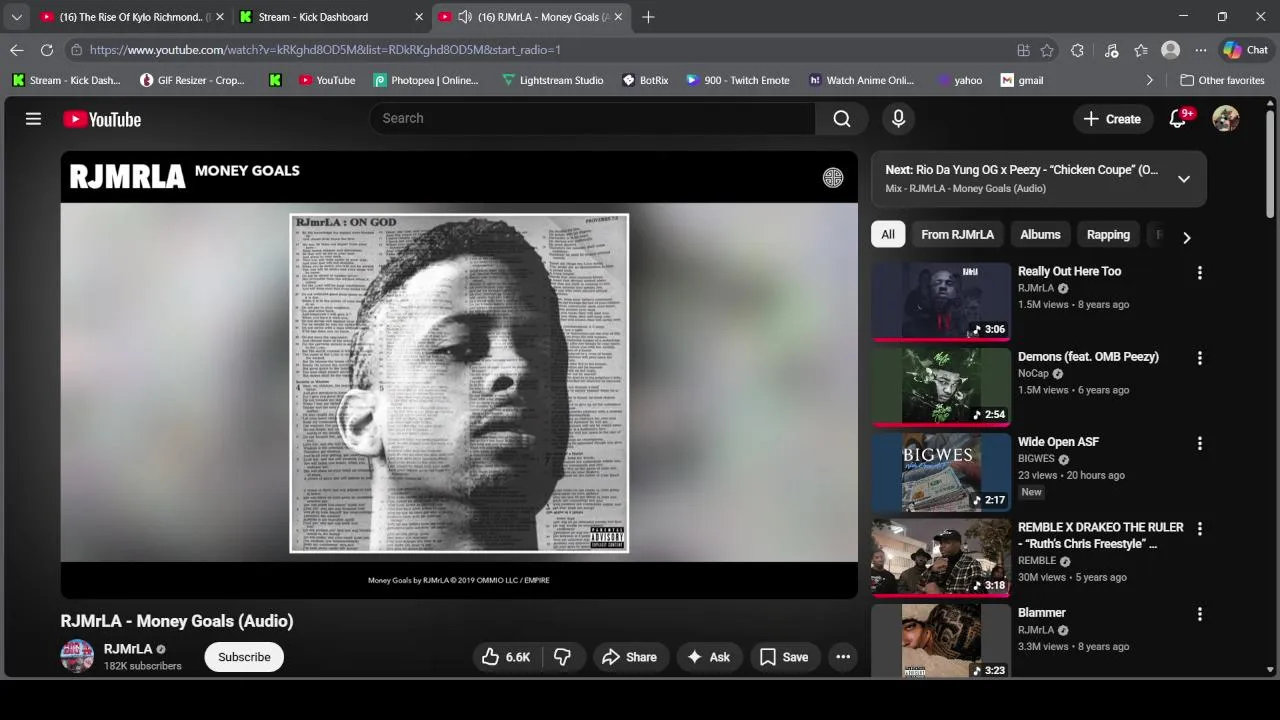Open split screen icon in address bar
This screenshot has height=720, width=1280.
tap(1023, 50)
